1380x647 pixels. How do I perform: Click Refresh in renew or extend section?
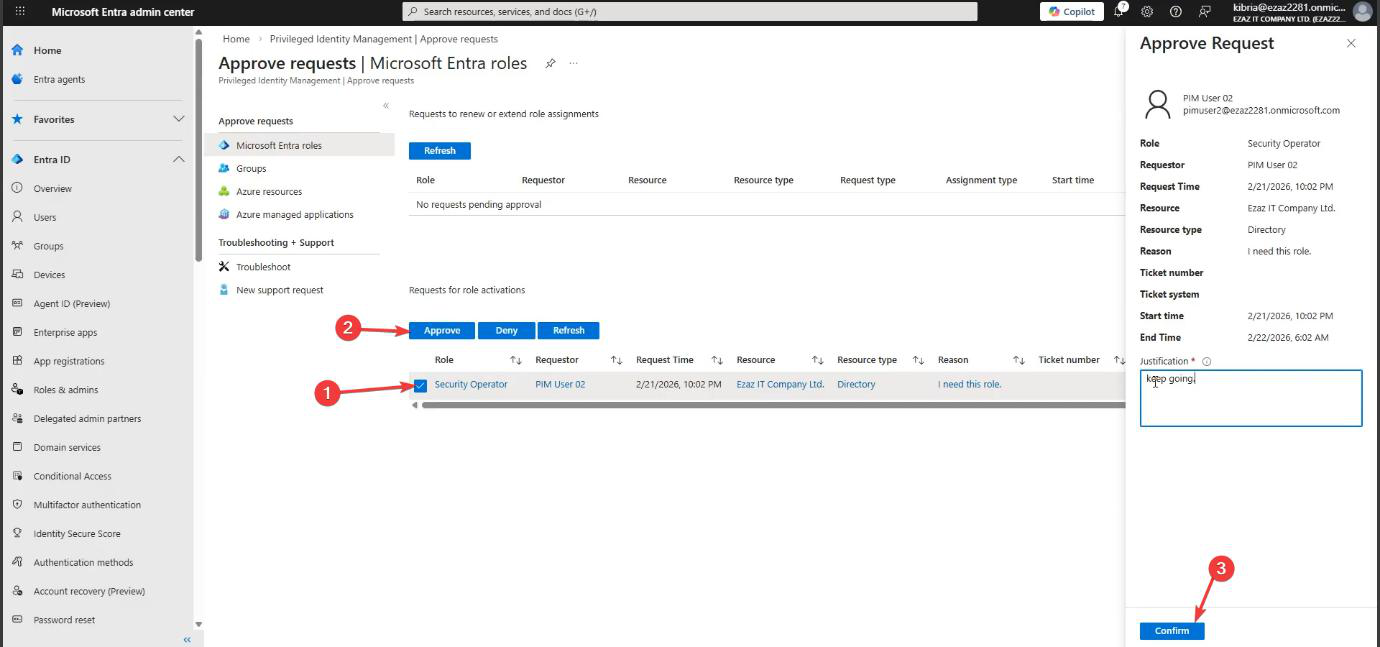click(440, 151)
